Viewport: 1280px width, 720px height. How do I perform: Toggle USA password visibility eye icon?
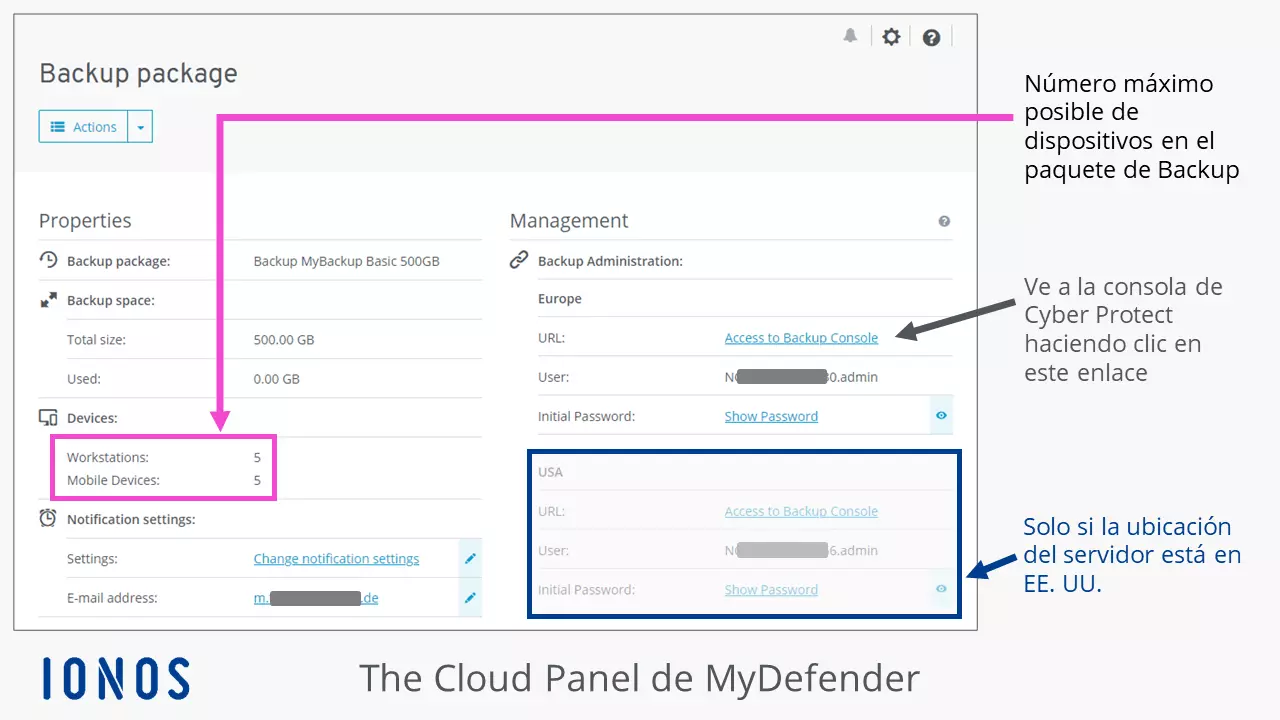(x=941, y=590)
